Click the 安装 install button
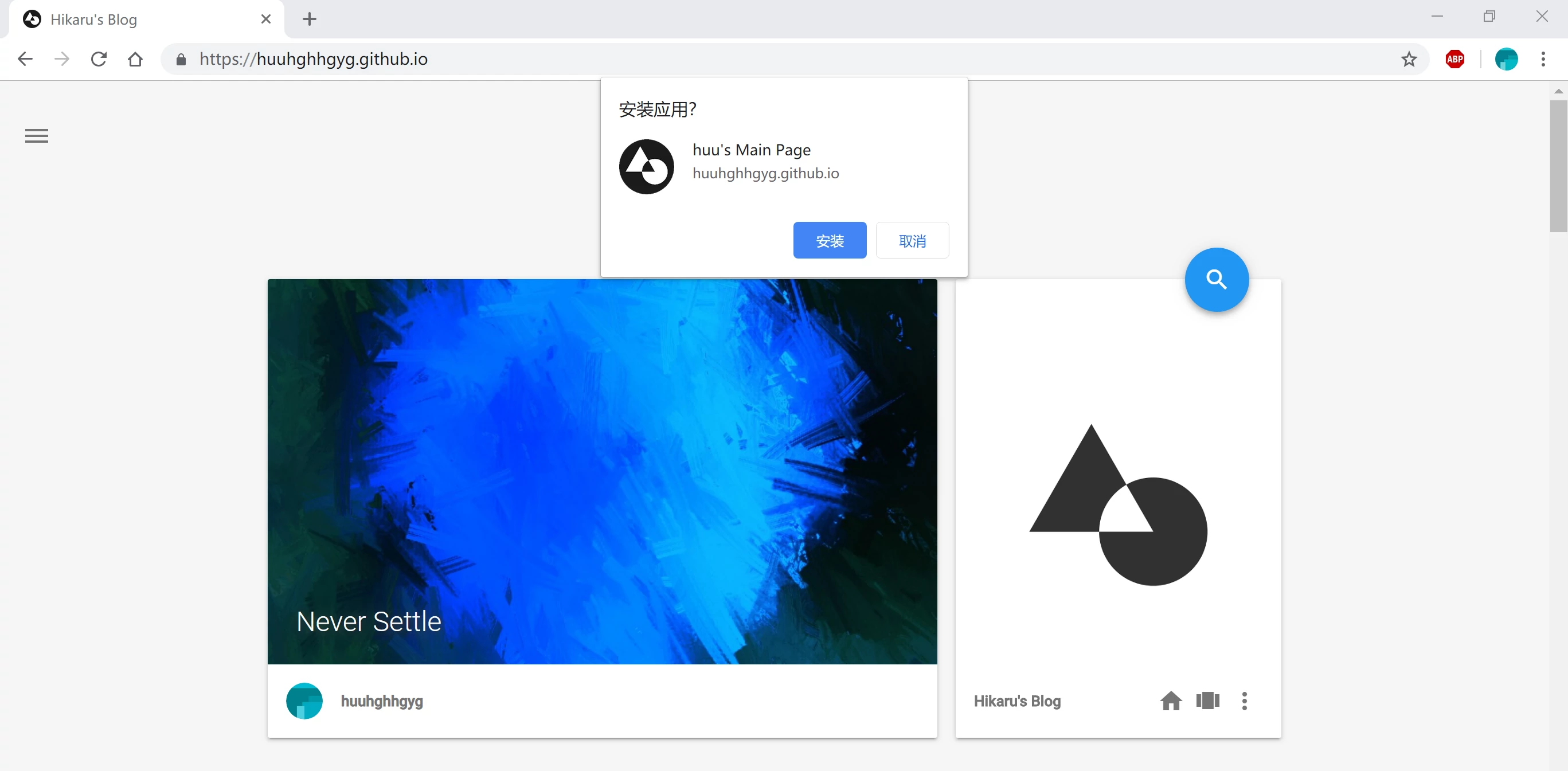Image resolution: width=1568 pixels, height=771 pixels. tap(830, 240)
